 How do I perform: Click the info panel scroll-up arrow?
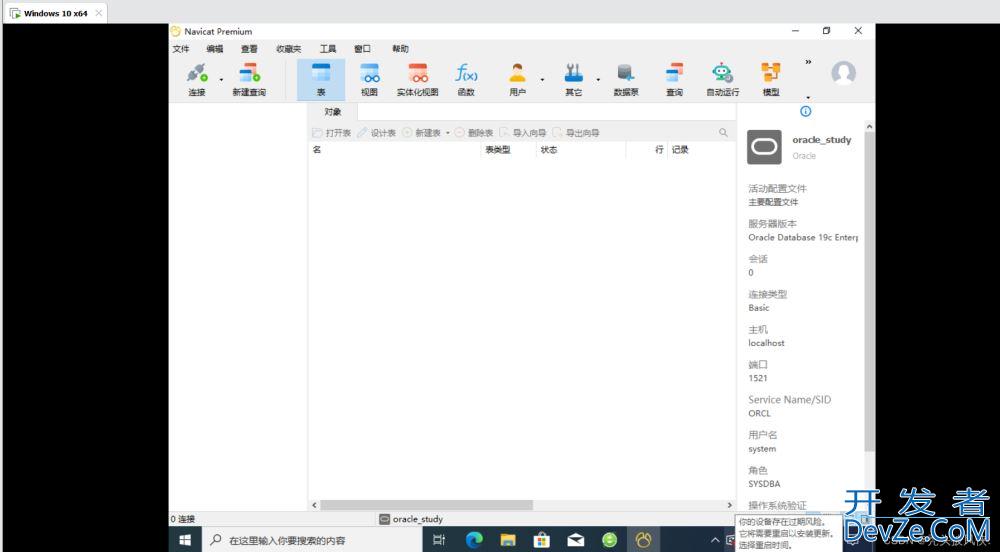click(869, 127)
